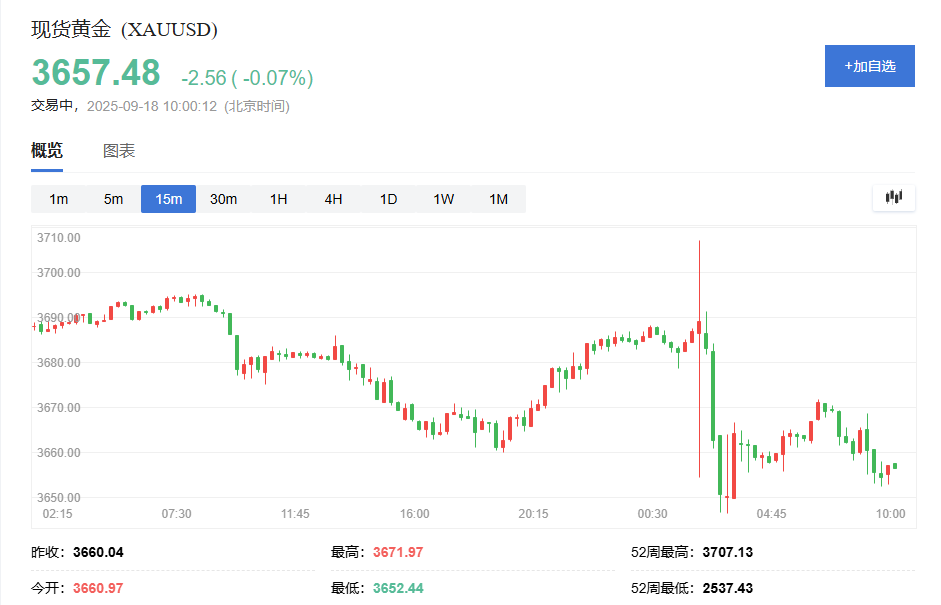Select the daily 1D timeframe
941x605 pixels.
388,199
